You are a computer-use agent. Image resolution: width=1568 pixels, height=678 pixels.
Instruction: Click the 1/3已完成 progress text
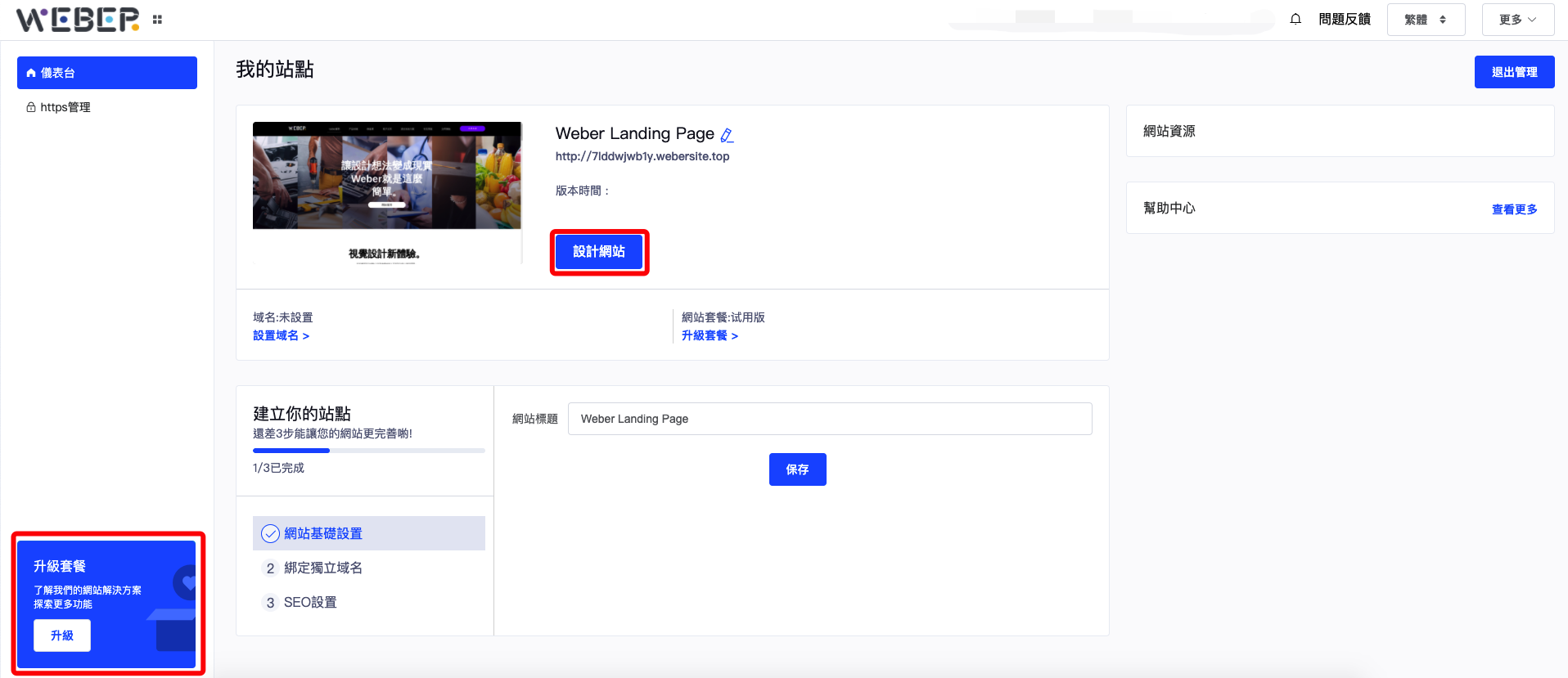point(278,468)
